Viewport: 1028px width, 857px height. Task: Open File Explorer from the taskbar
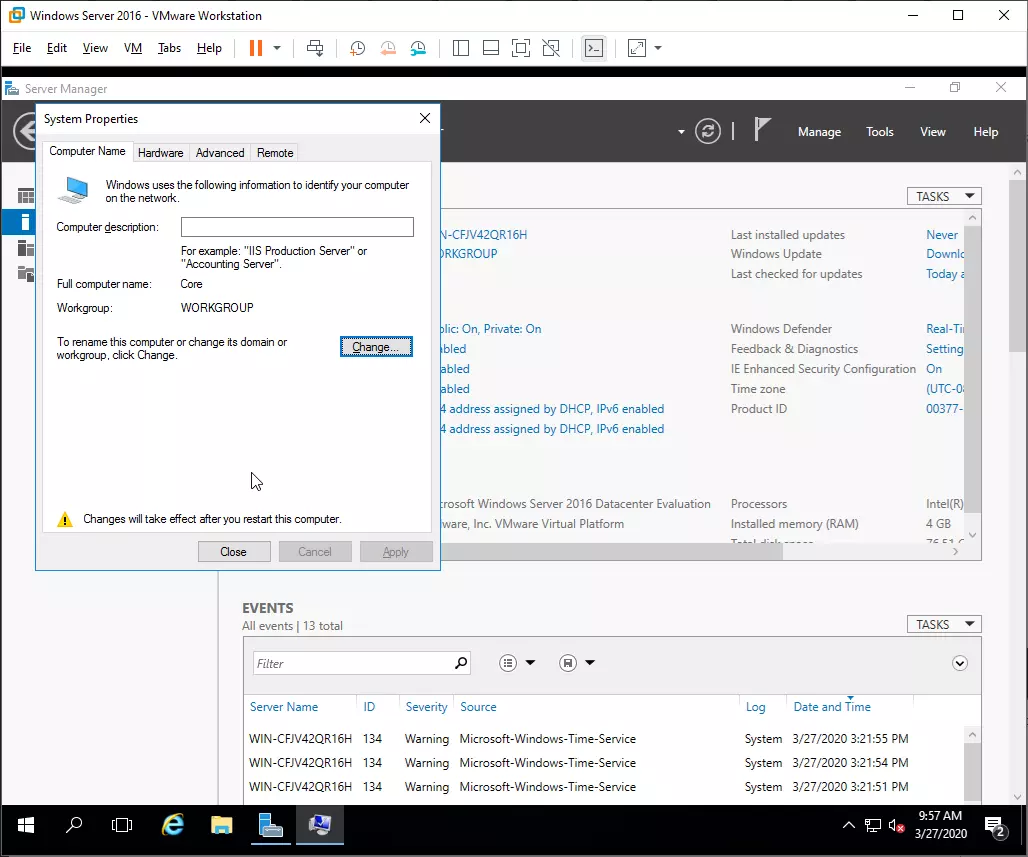click(222, 826)
